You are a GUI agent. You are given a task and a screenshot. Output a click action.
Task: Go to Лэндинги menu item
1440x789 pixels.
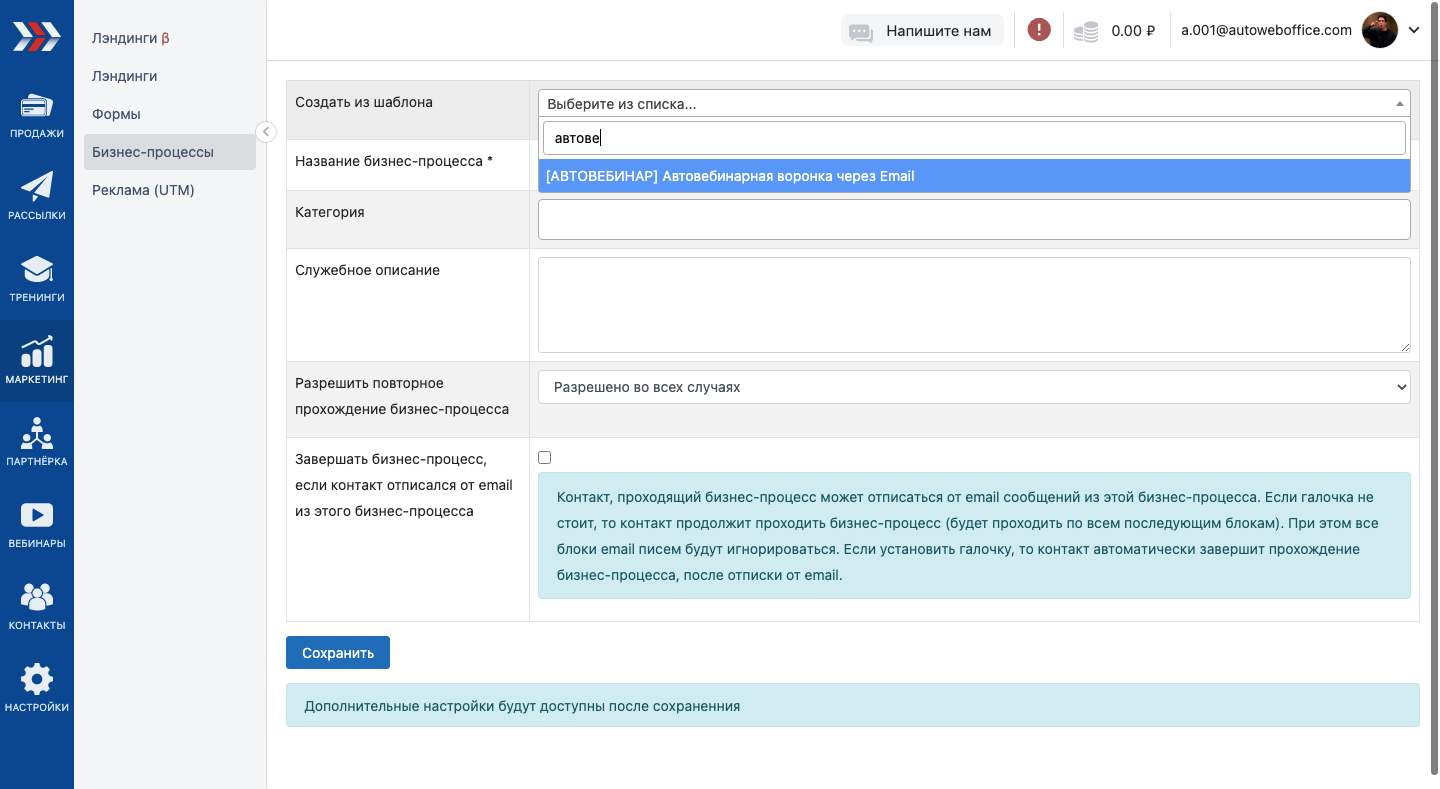click(125, 76)
